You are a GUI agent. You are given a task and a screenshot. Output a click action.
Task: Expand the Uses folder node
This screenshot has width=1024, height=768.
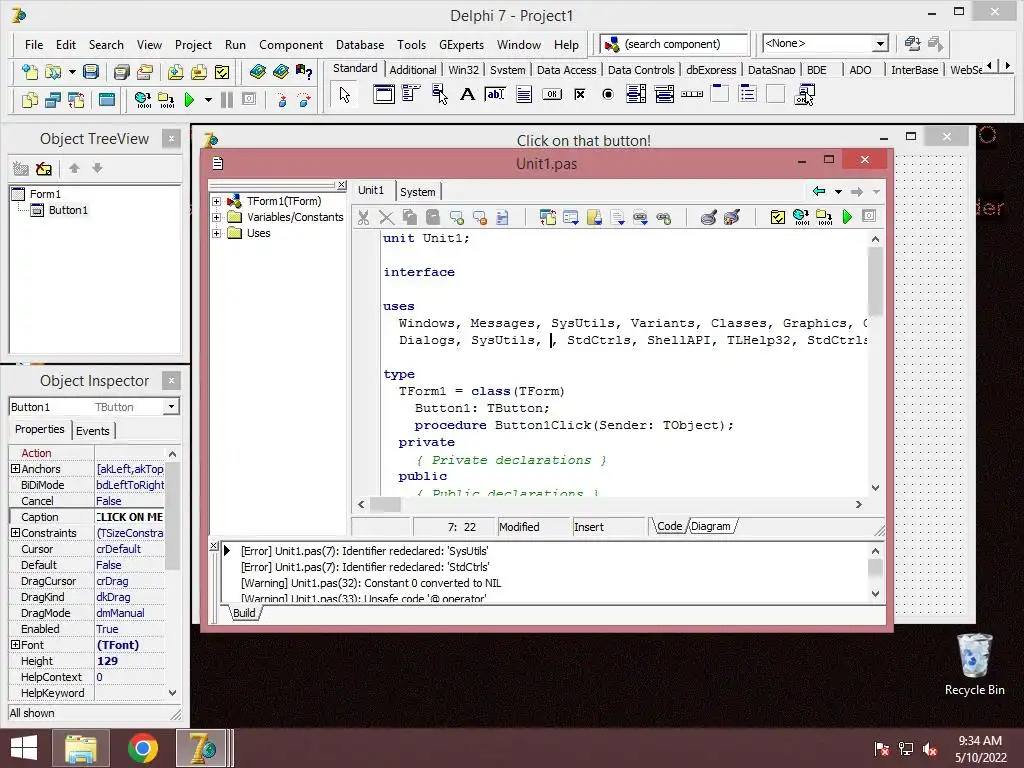pyautogui.click(x=216, y=233)
